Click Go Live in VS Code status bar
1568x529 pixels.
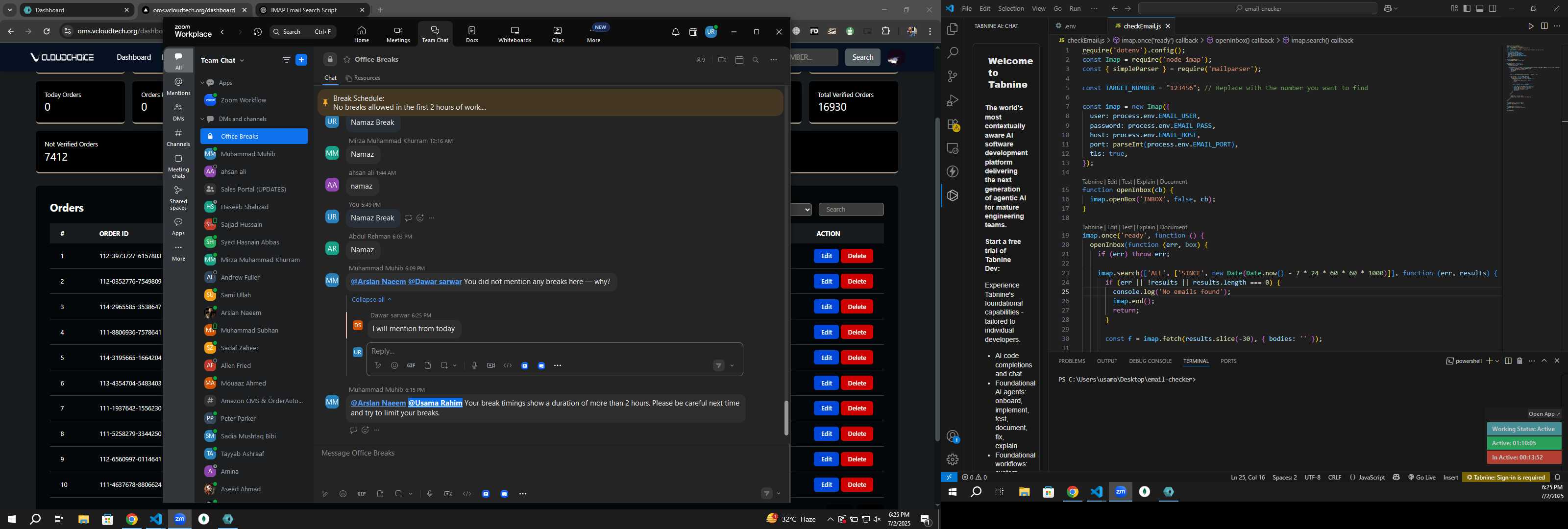click(x=1421, y=477)
